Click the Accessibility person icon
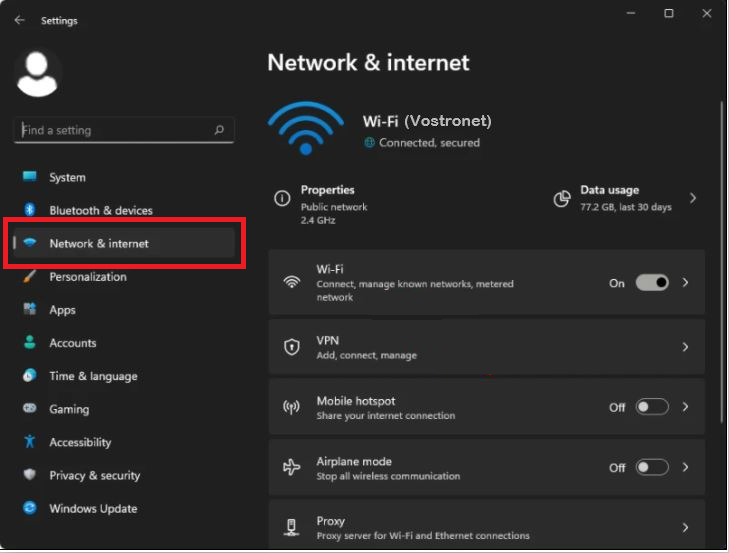Viewport: 729px width, 553px height. [x=30, y=442]
